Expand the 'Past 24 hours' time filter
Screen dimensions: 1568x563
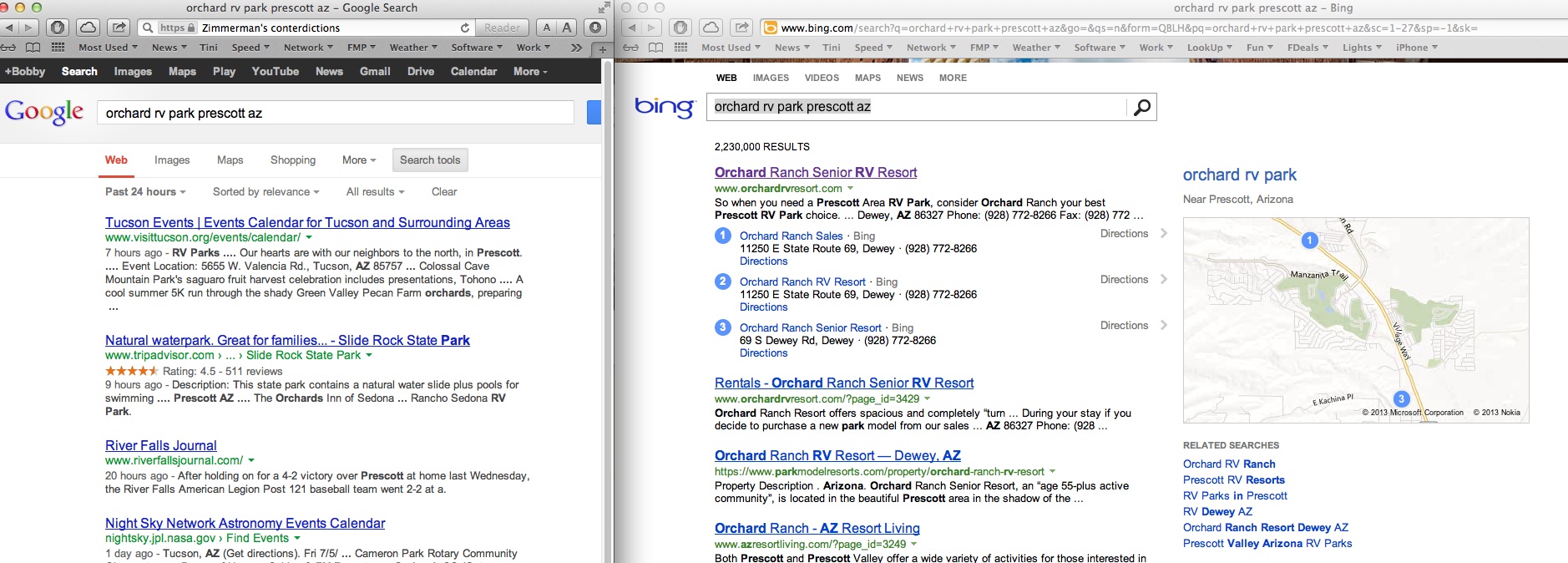click(145, 192)
